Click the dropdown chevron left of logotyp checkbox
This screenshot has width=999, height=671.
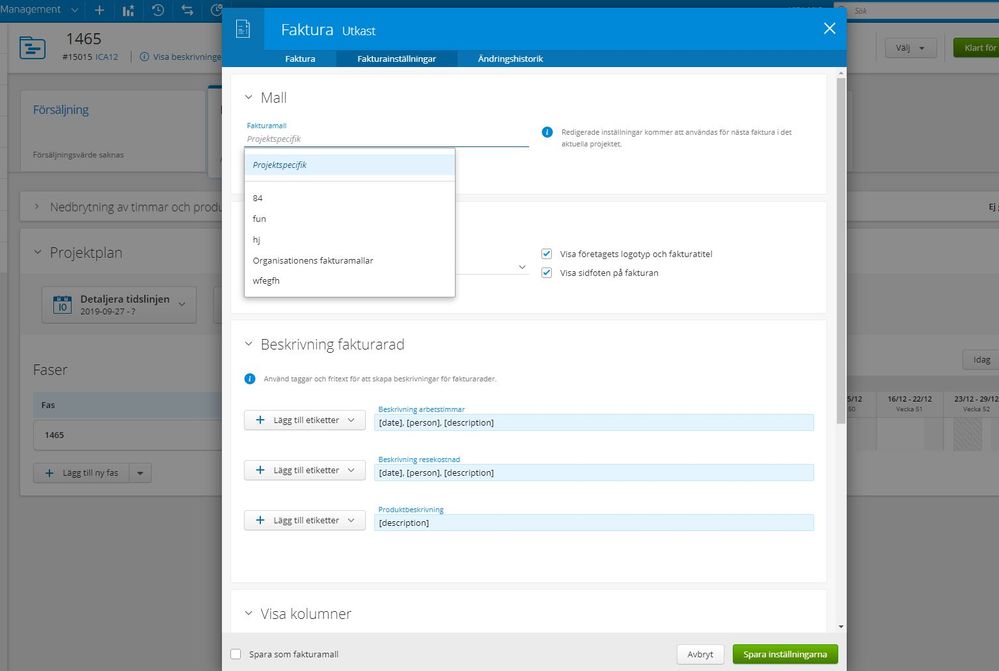click(522, 267)
